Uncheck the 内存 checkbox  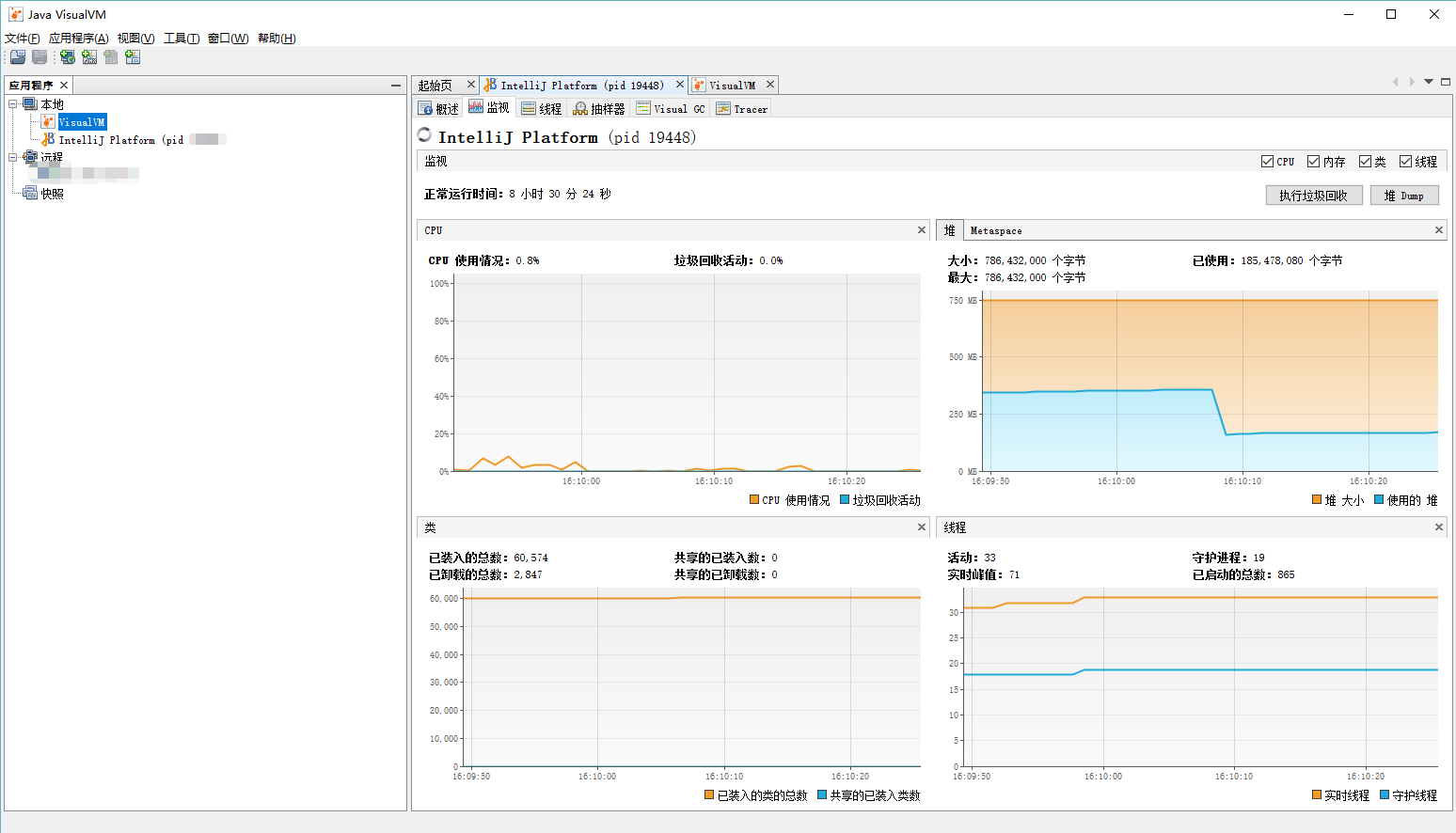1313,162
